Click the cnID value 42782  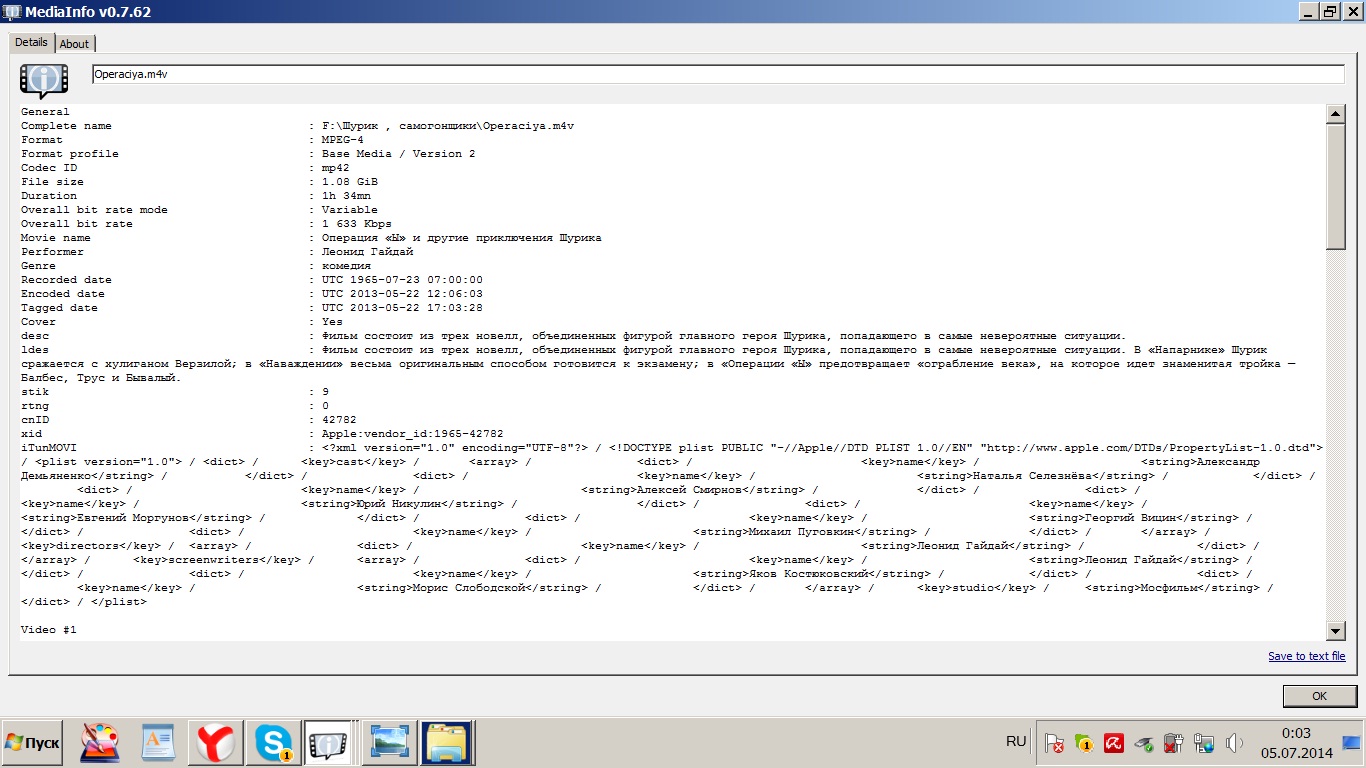click(x=340, y=420)
